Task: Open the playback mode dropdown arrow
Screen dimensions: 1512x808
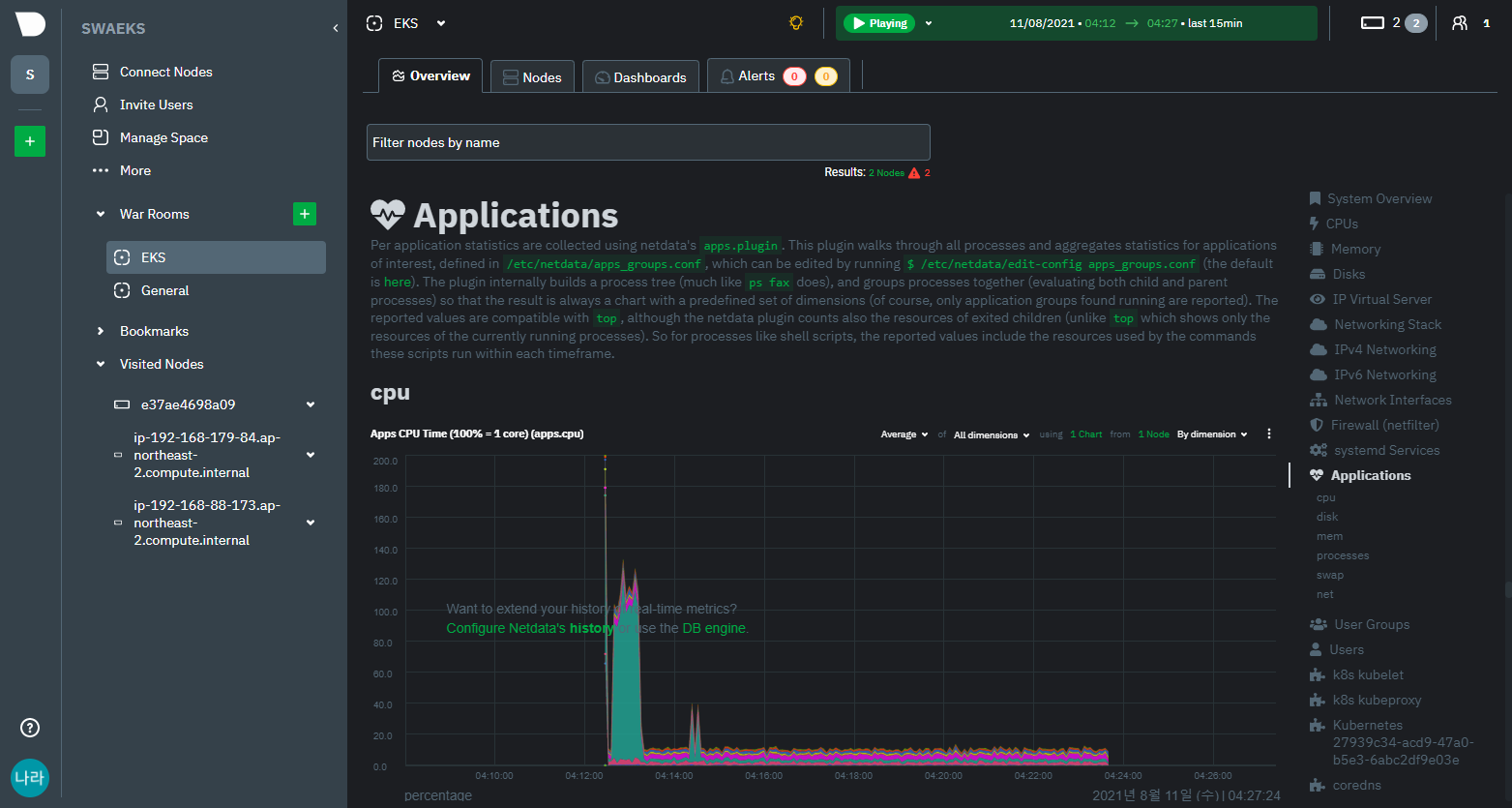Action: 929,23
